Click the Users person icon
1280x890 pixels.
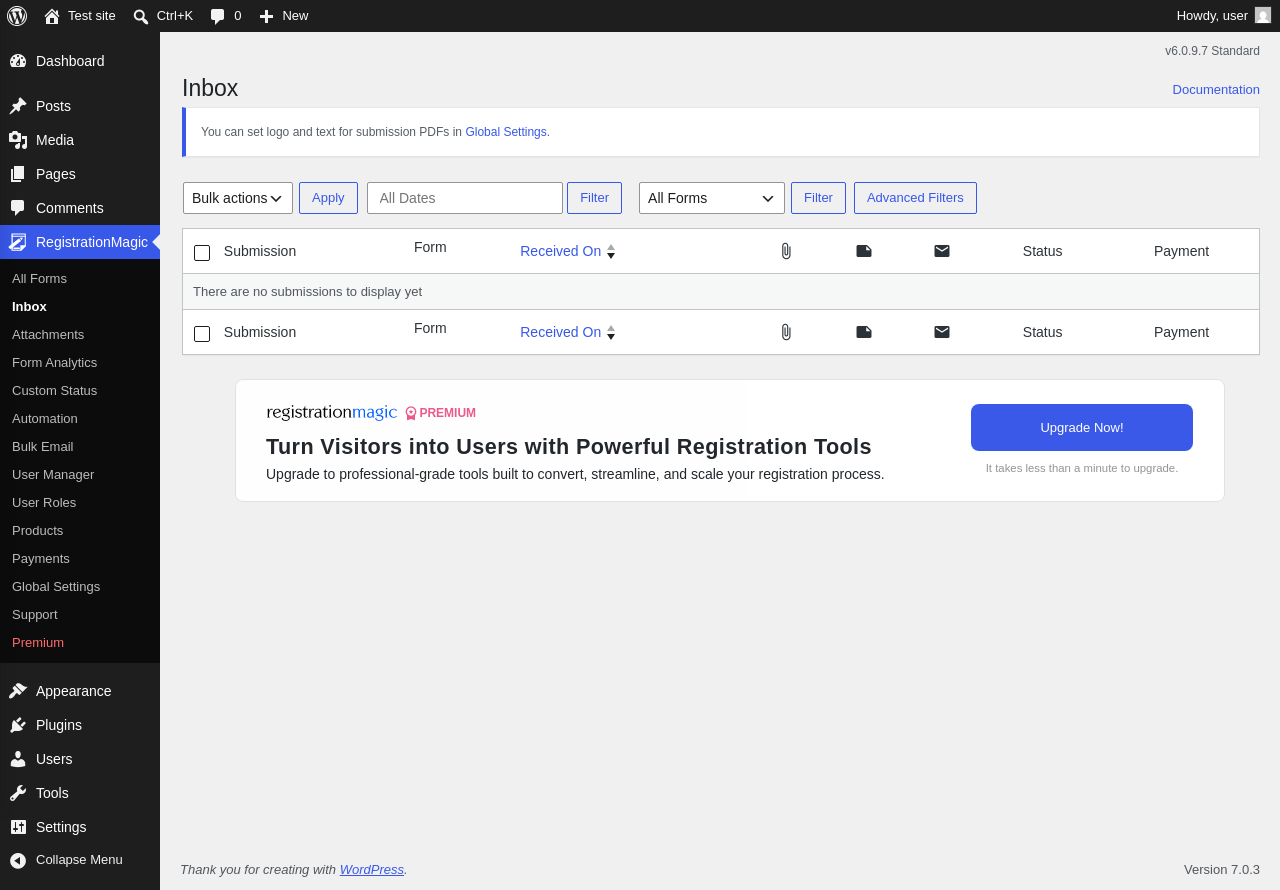(18, 759)
